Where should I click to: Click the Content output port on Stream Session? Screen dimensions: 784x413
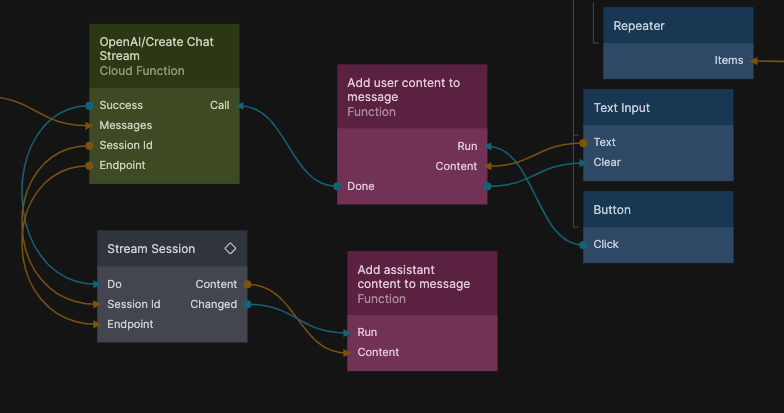tap(247, 284)
